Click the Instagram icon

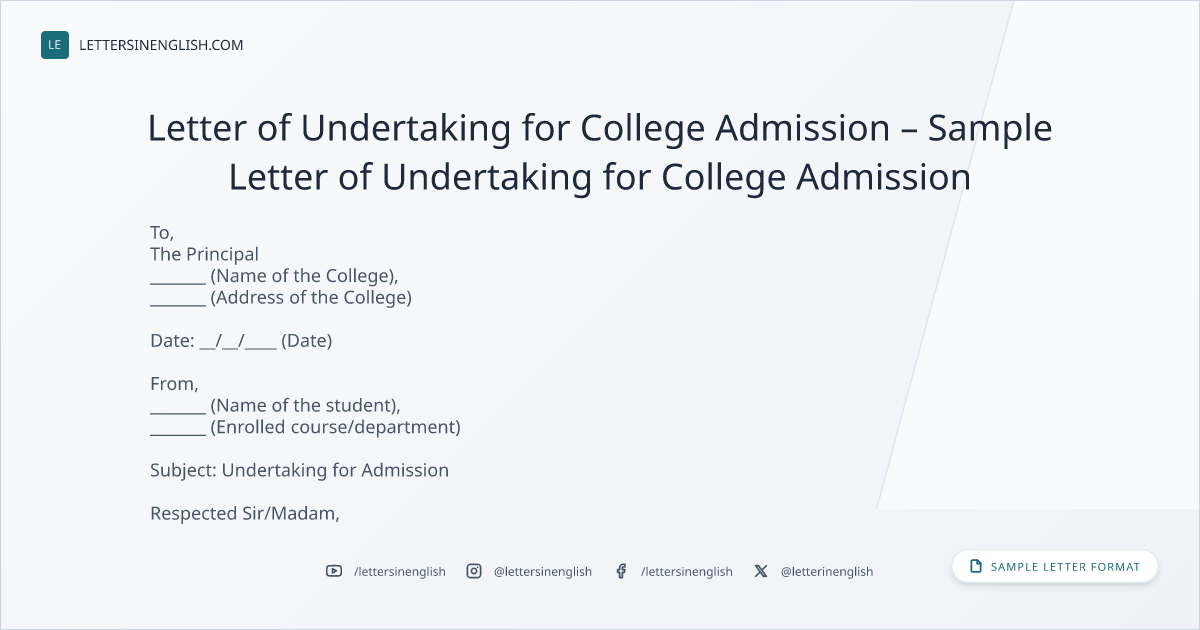(474, 571)
